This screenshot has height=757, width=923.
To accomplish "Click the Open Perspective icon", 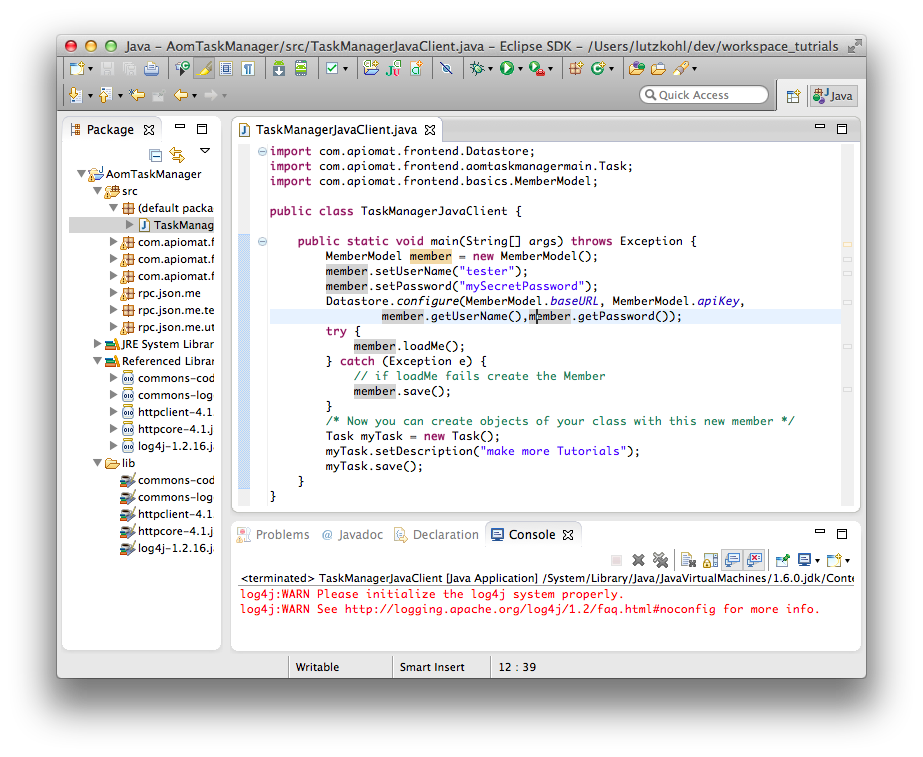I will click(793, 96).
